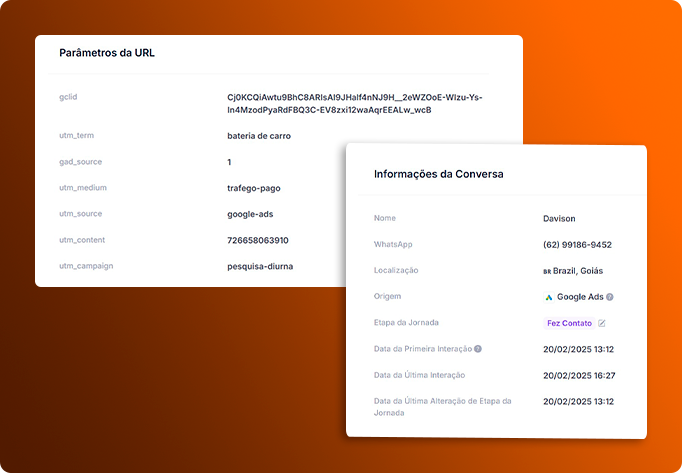
Task: Click the Informações da Conversa heading
Action: (x=438, y=174)
